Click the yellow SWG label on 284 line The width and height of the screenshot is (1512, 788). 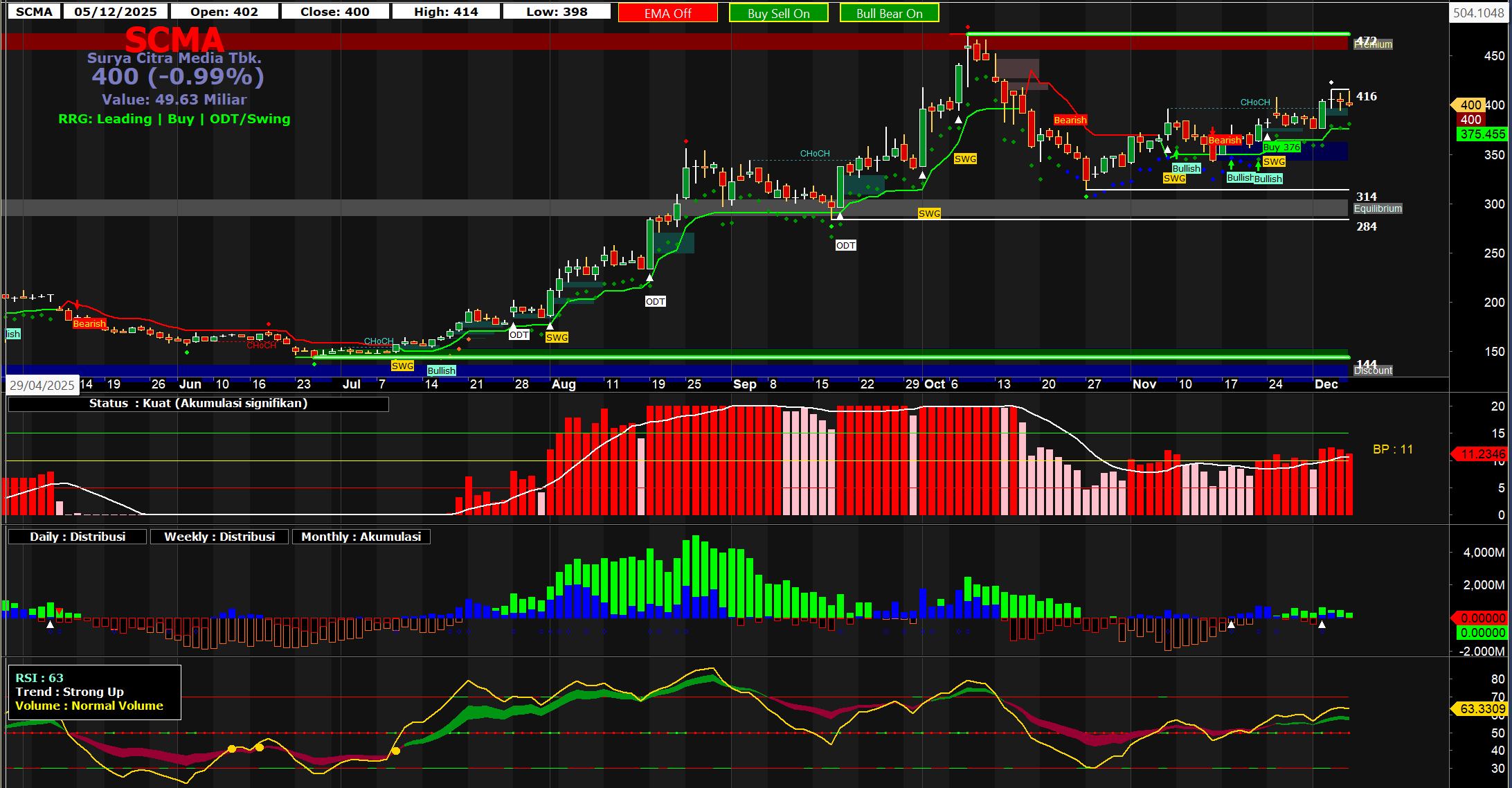[x=929, y=213]
